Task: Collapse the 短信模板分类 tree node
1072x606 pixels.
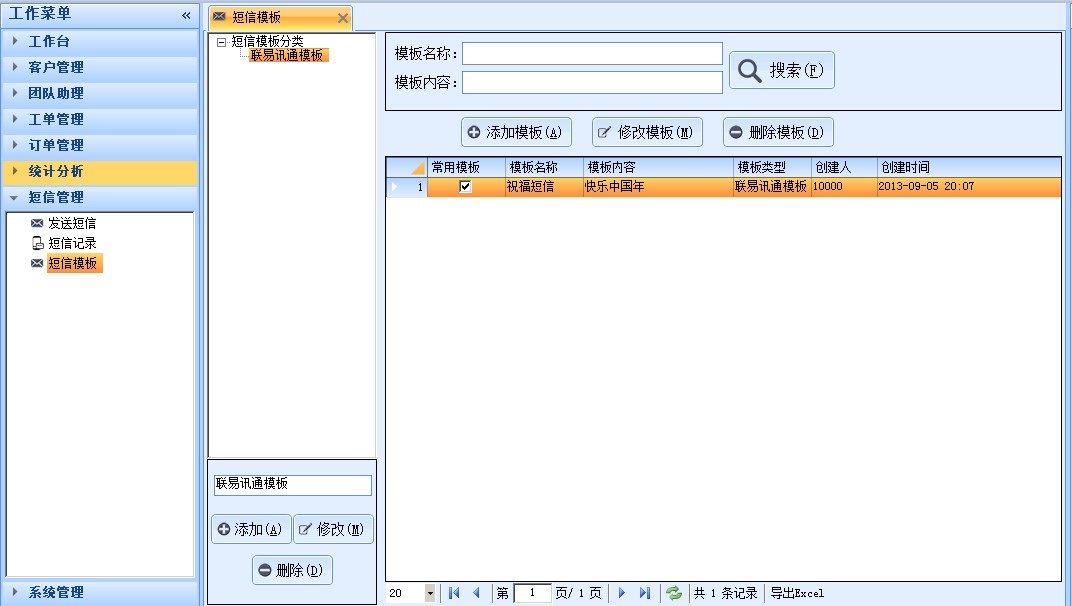Action: point(221,42)
